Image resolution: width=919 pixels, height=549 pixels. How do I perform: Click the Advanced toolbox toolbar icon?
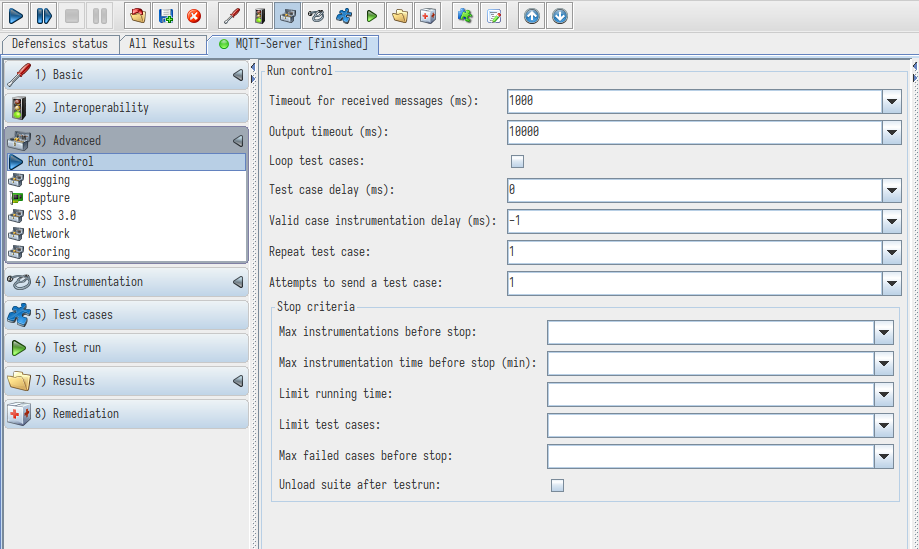(288, 16)
